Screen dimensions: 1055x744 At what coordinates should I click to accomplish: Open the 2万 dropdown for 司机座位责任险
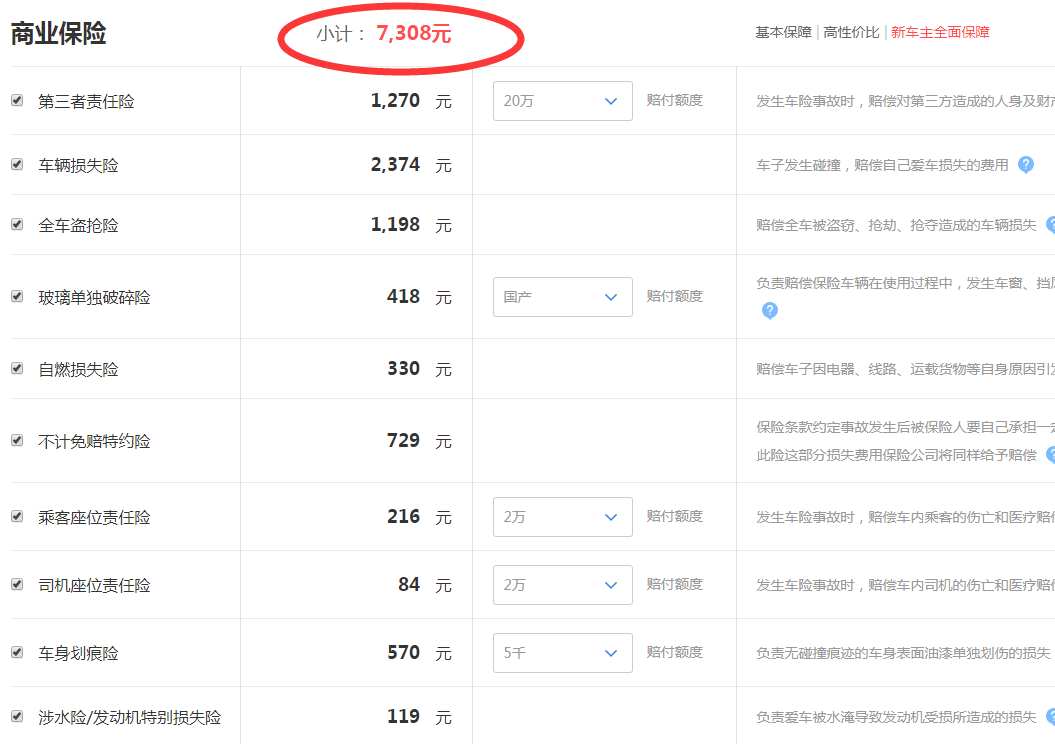[562, 585]
